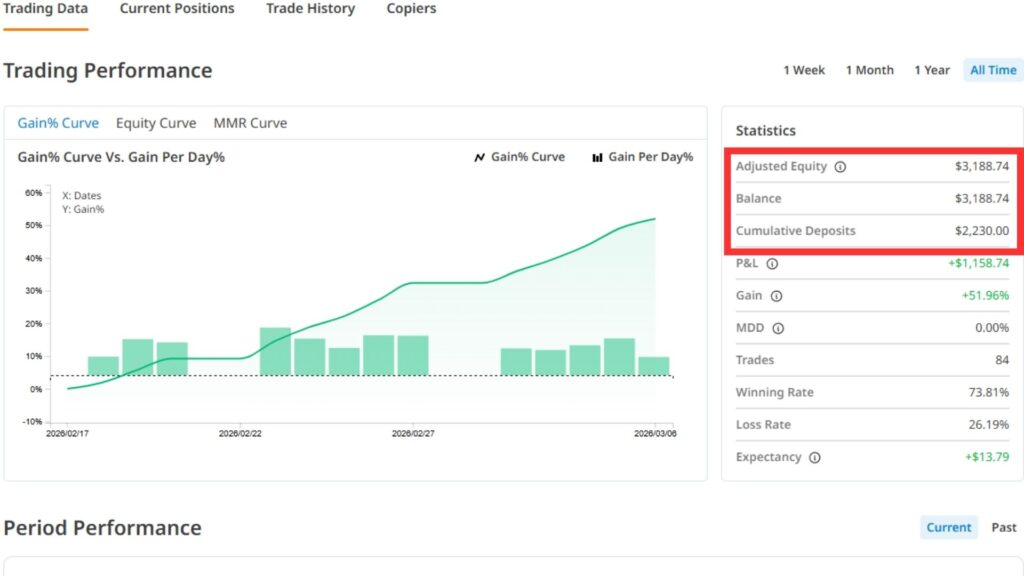
Task: Switch to the Current Positions tab
Action: click(x=177, y=9)
